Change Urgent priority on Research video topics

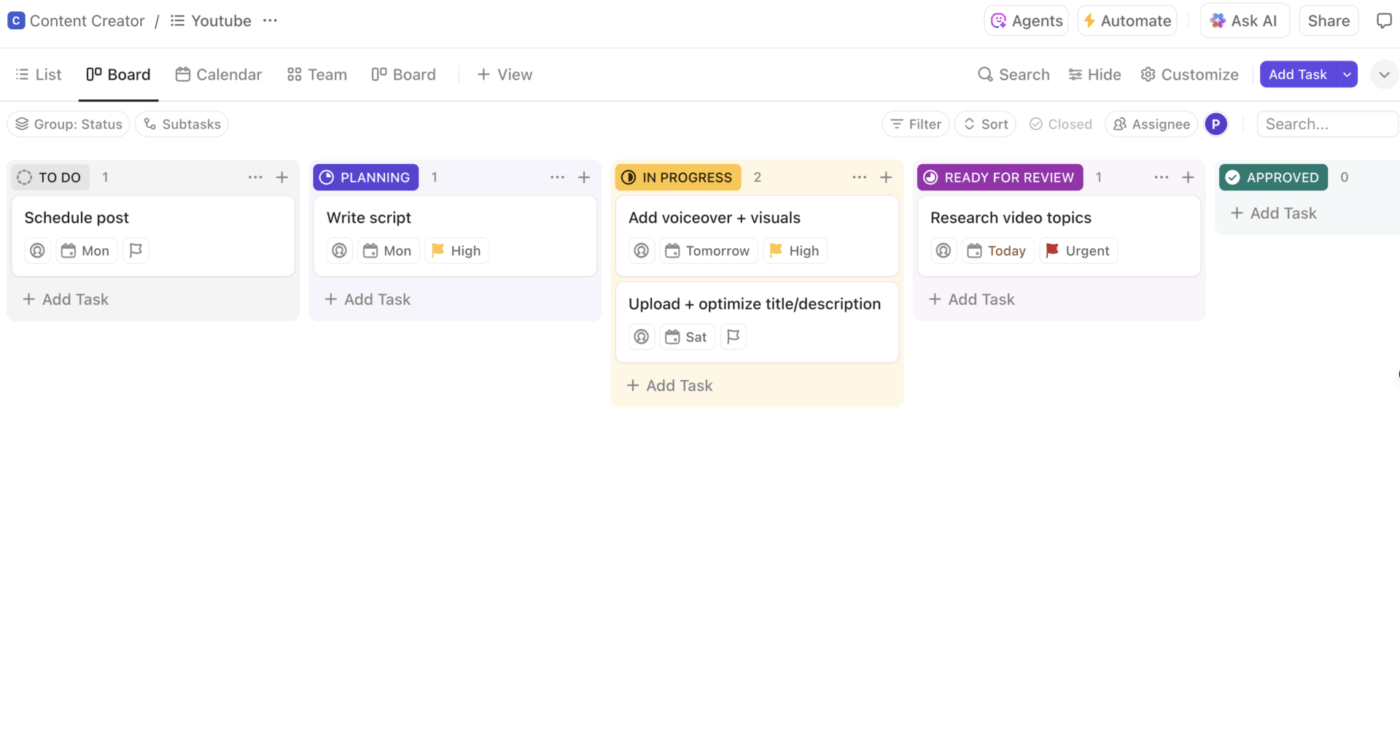[x=1078, y=251]
